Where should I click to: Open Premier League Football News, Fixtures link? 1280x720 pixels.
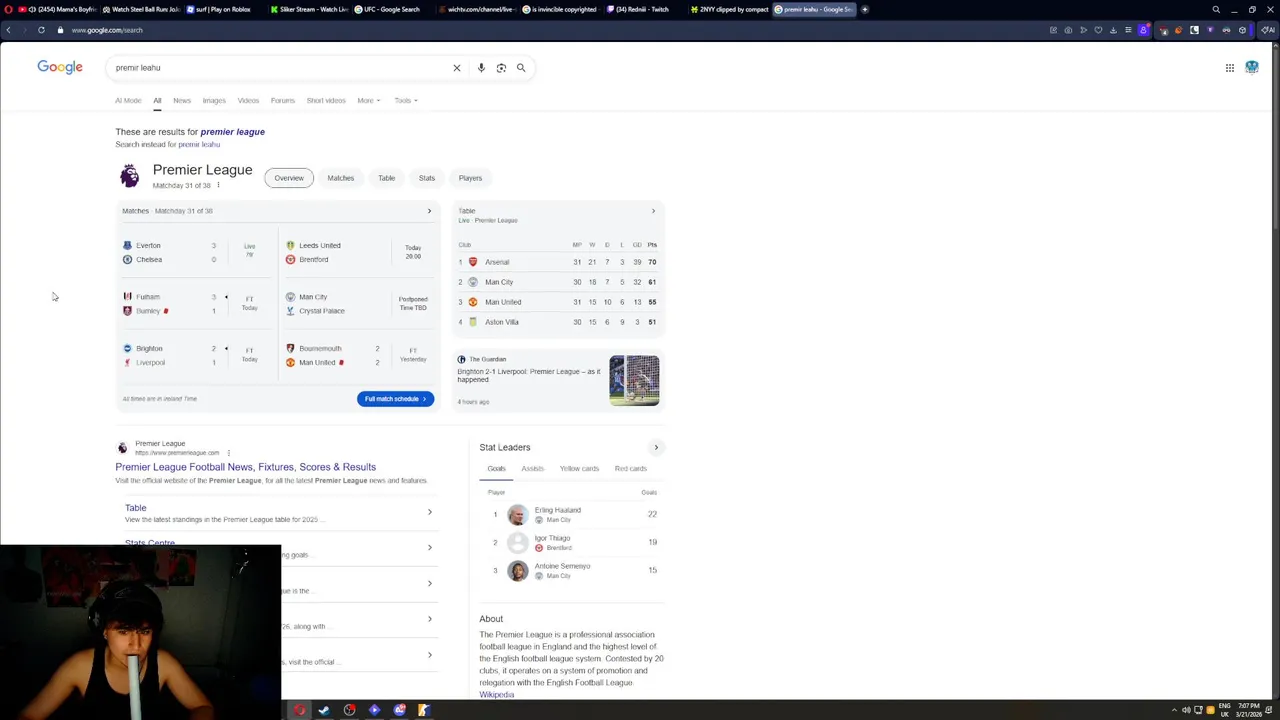click(x=245, y=467)
